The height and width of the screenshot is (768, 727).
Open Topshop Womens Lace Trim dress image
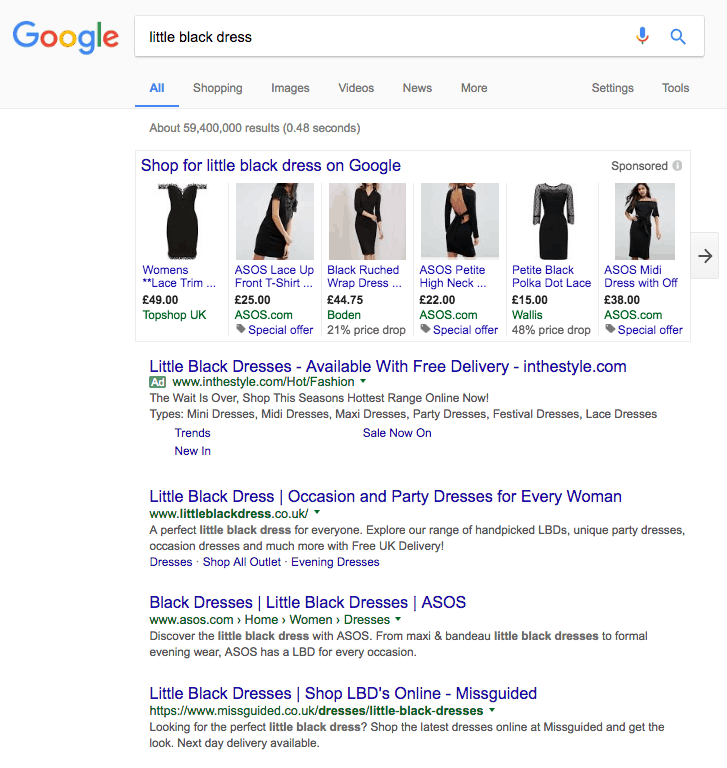click(182, 221)
